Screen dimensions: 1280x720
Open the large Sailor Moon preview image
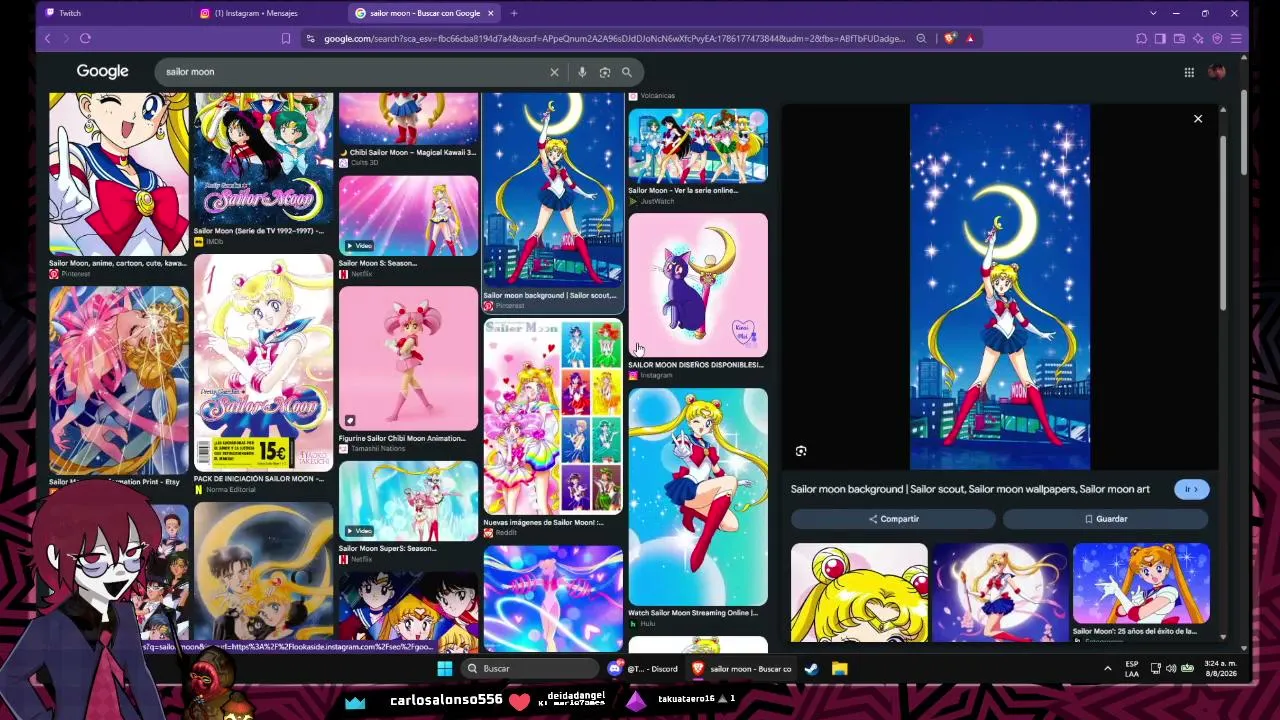coord(1000,287)
